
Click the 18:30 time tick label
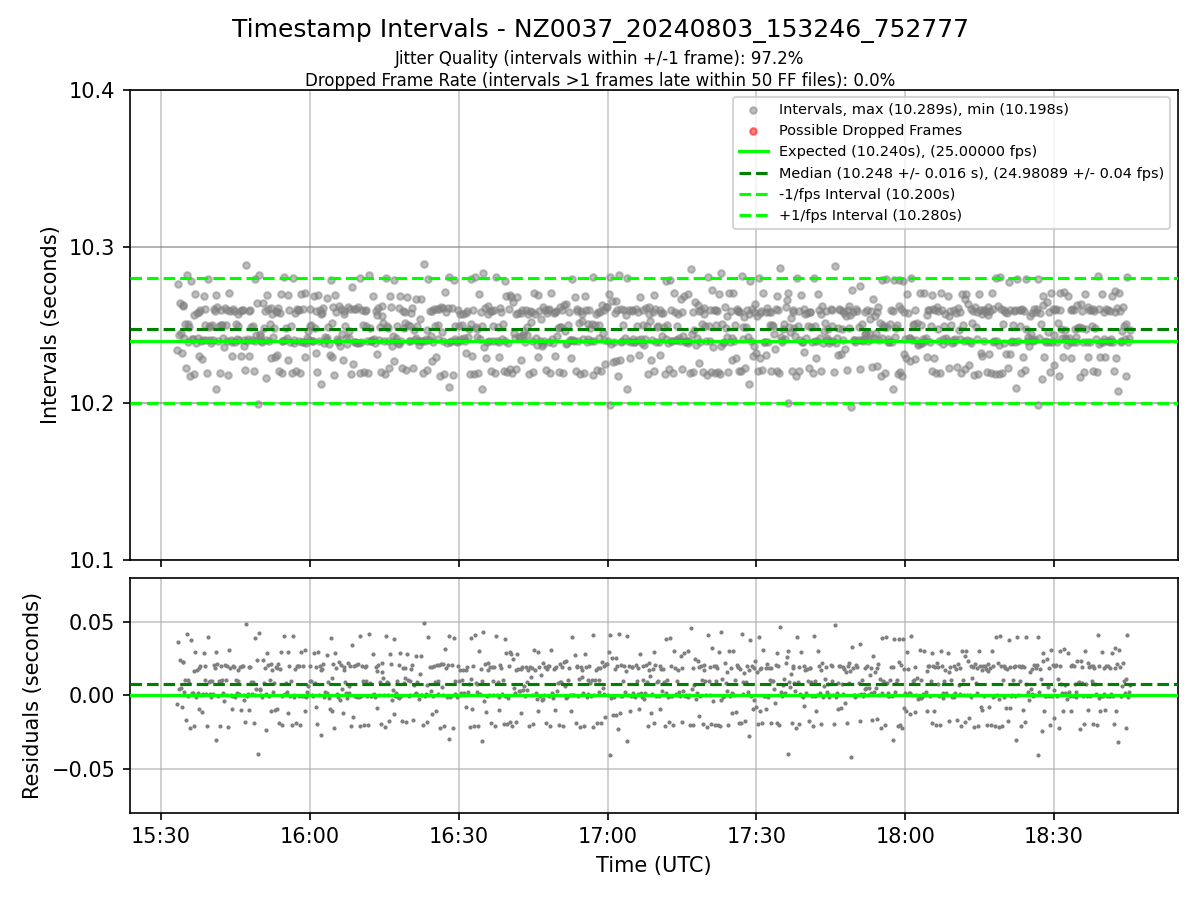(1054, 834)
